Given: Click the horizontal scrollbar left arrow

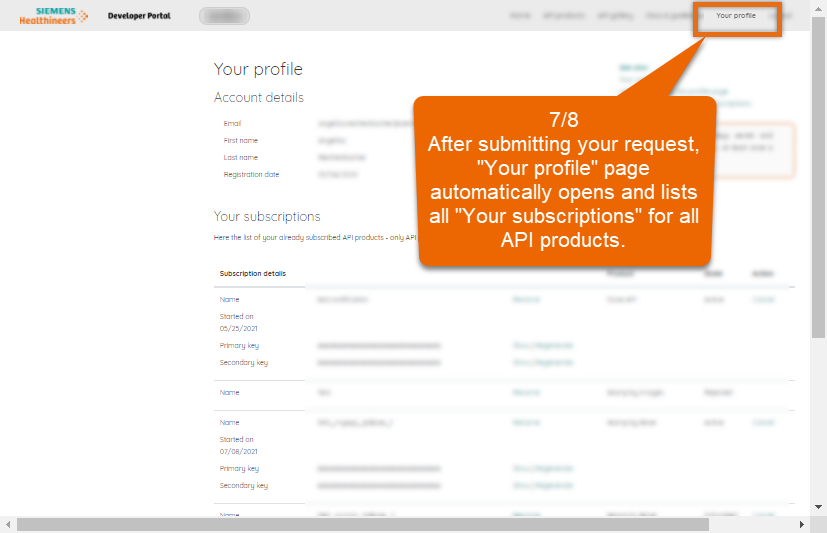Looking at the screenshot, I should point(8,525).
